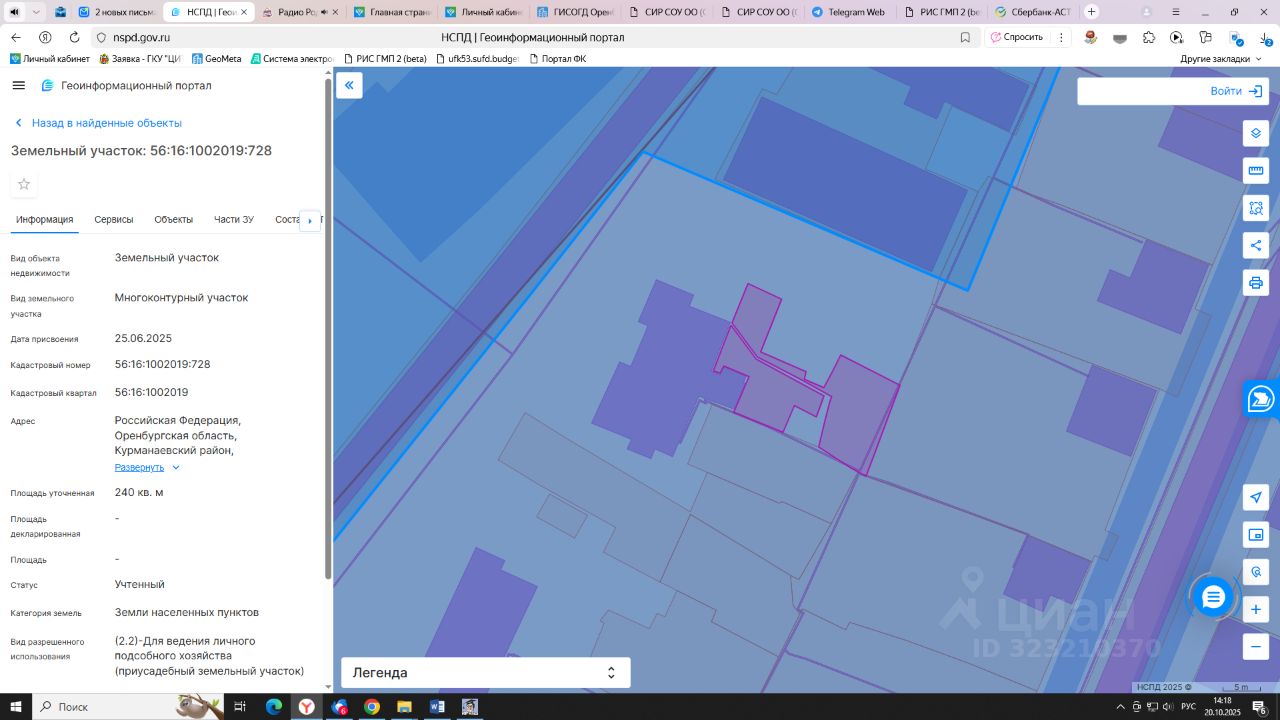This screenshot has height=720, width=1280.
Task: Open Портал ФК bookmark
Action: coord(557,59)
